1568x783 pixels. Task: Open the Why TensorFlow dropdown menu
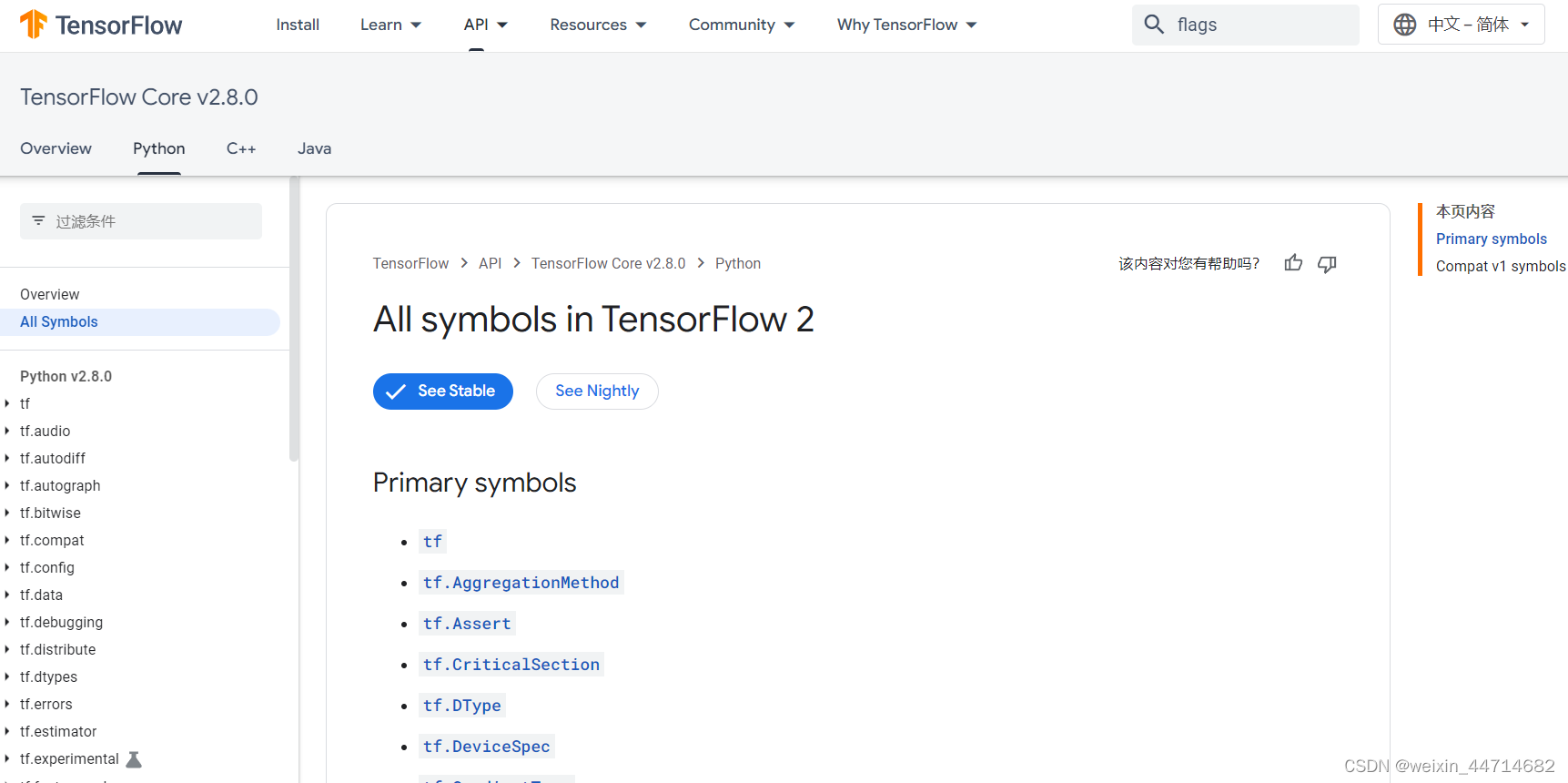906,25
